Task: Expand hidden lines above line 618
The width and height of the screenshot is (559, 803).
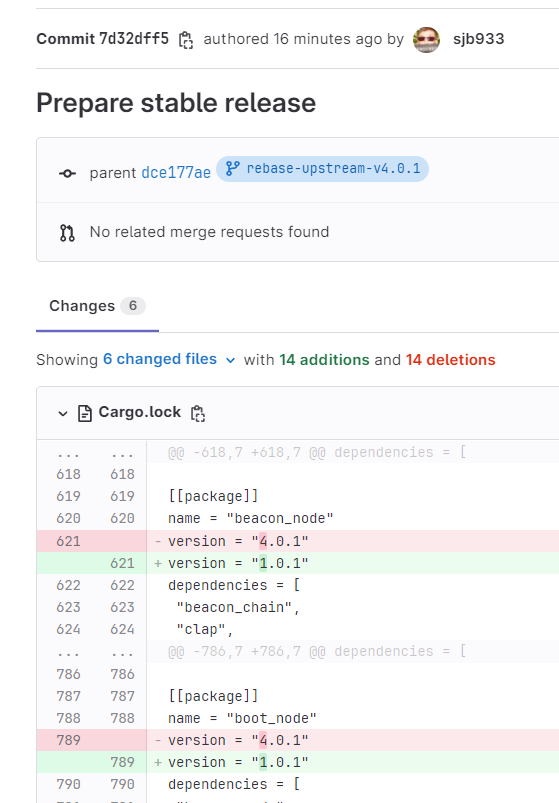Action: pyautogui.click(x=95, y=452)
